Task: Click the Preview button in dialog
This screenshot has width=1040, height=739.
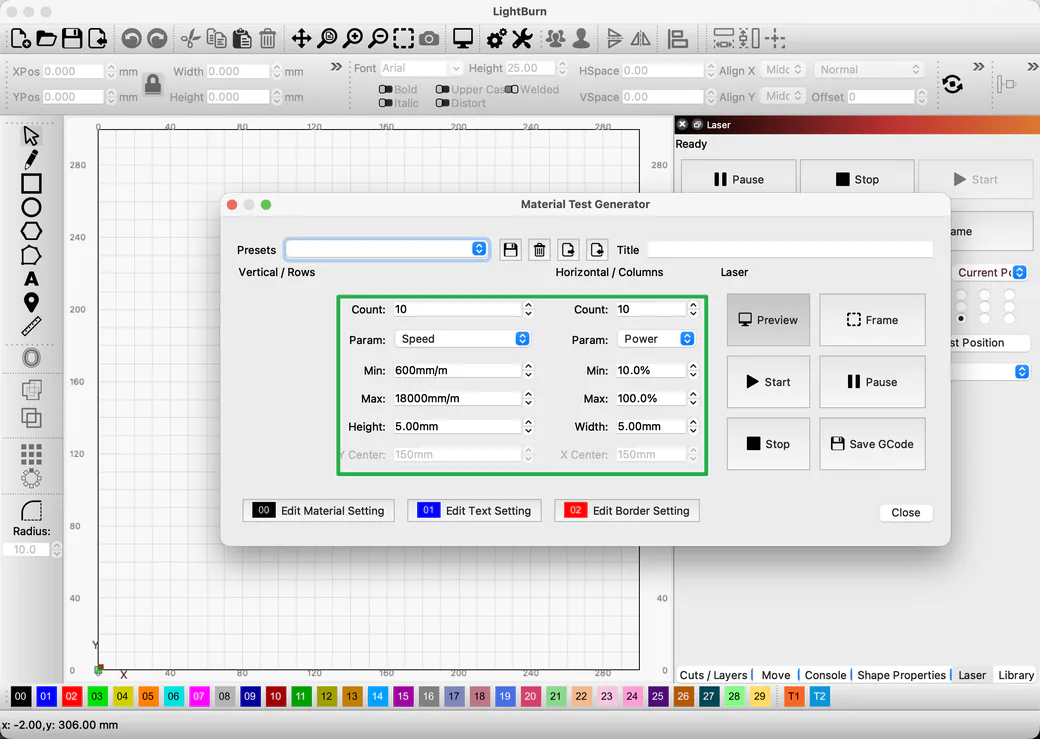Action: pos(768,320)
